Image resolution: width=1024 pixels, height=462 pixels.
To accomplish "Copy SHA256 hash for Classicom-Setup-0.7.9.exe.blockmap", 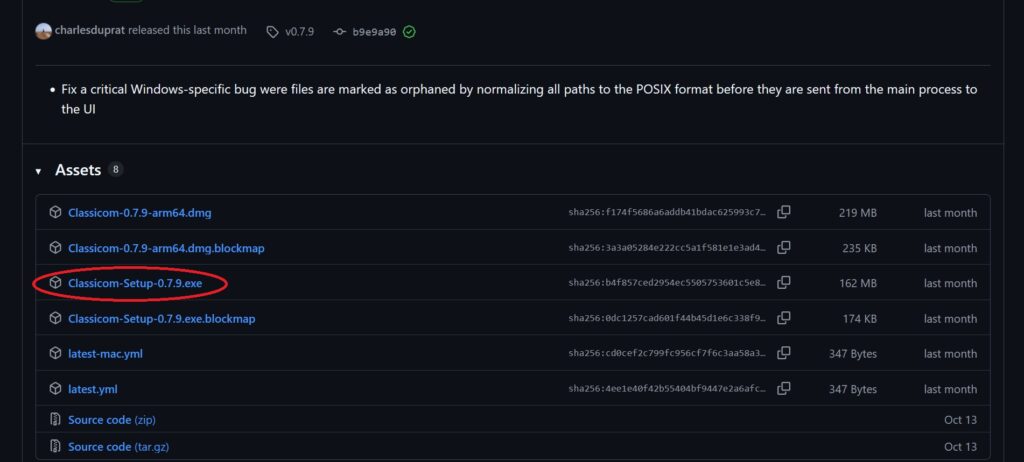I will [x=784, y=318].
